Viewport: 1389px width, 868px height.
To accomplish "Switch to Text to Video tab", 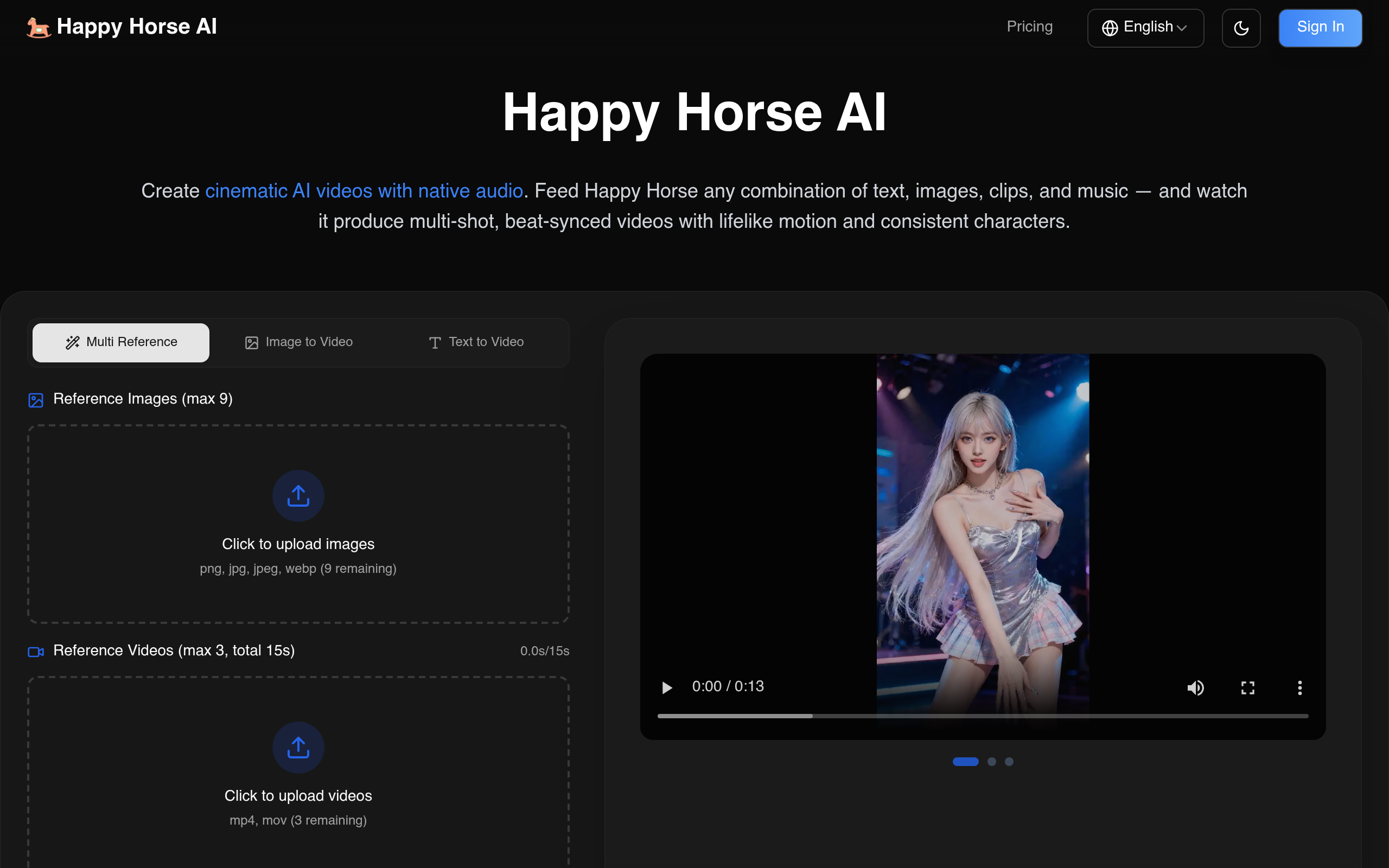I will 476,342.
